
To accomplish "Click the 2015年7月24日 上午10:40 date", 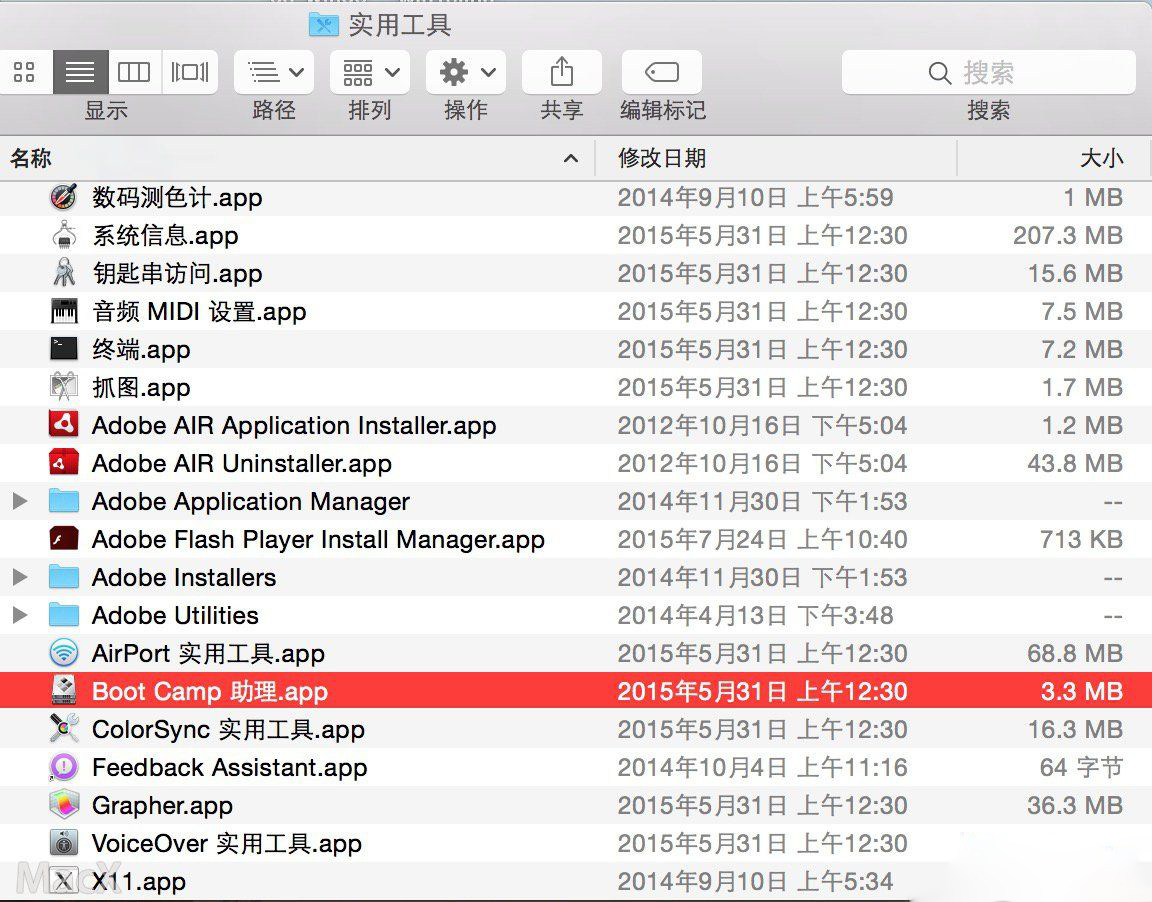I will pos(762,539).
